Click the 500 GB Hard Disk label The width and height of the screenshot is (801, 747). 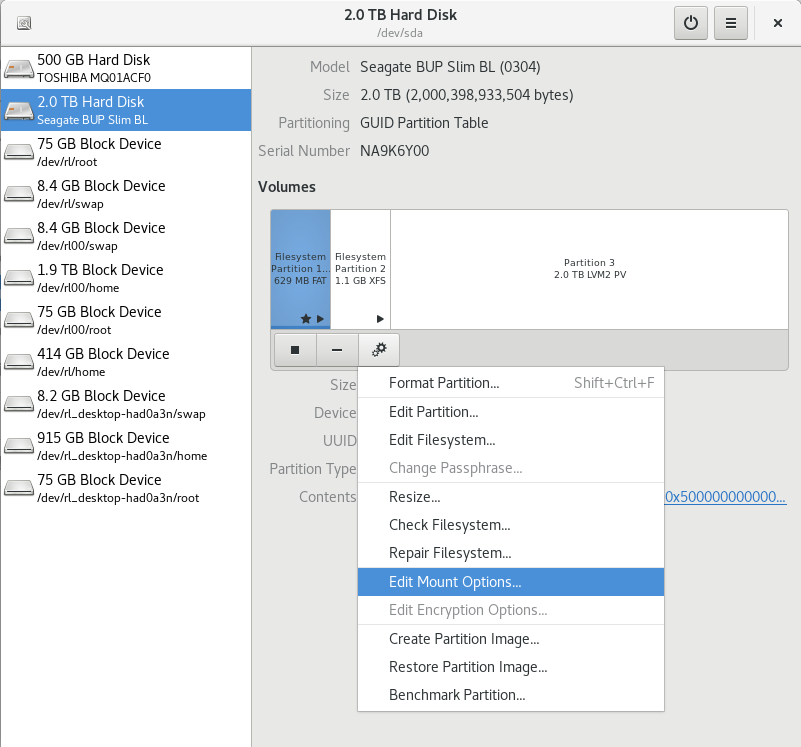pos(93,60)
